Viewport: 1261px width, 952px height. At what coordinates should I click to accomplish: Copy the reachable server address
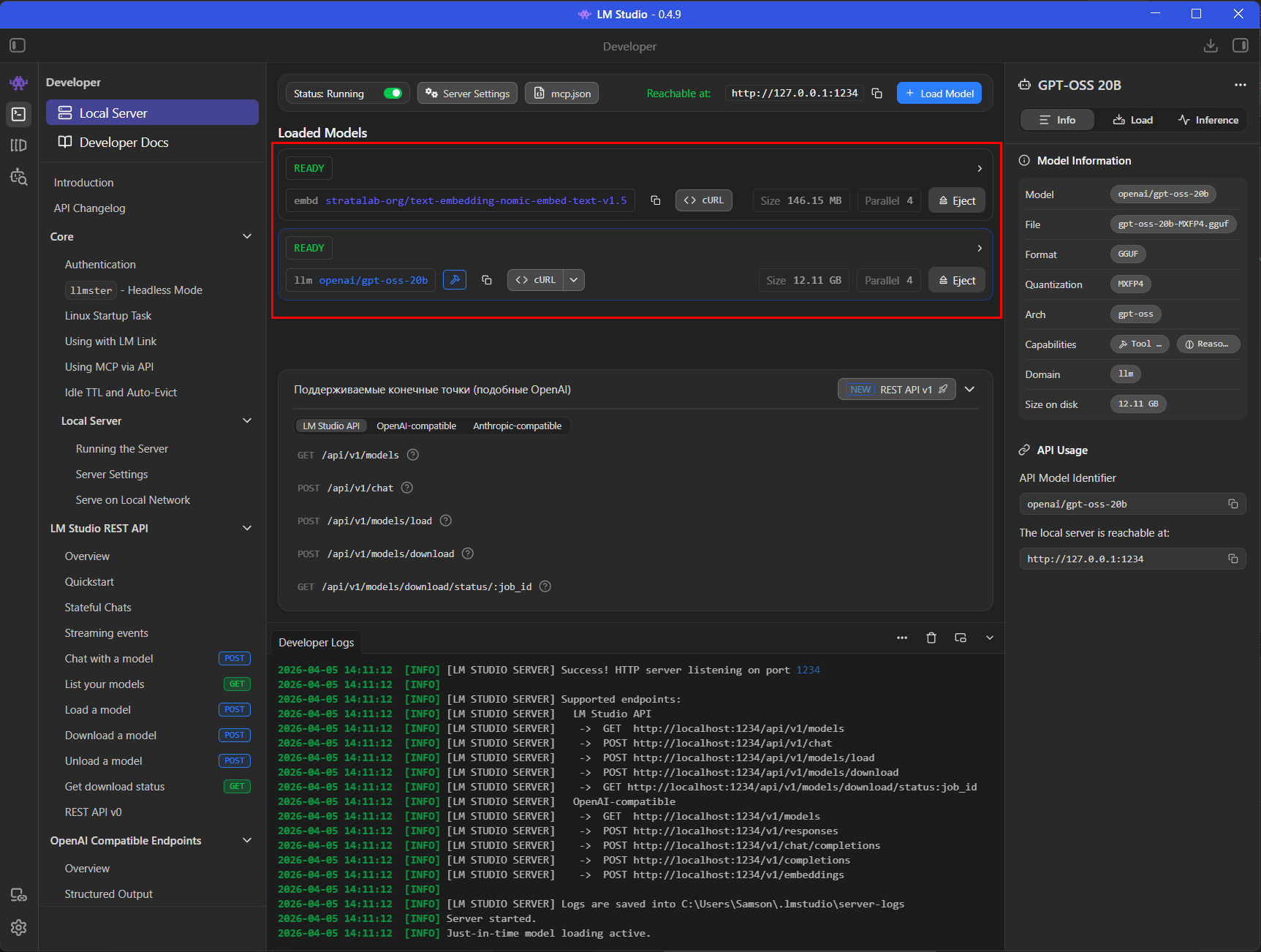(876, 94)
